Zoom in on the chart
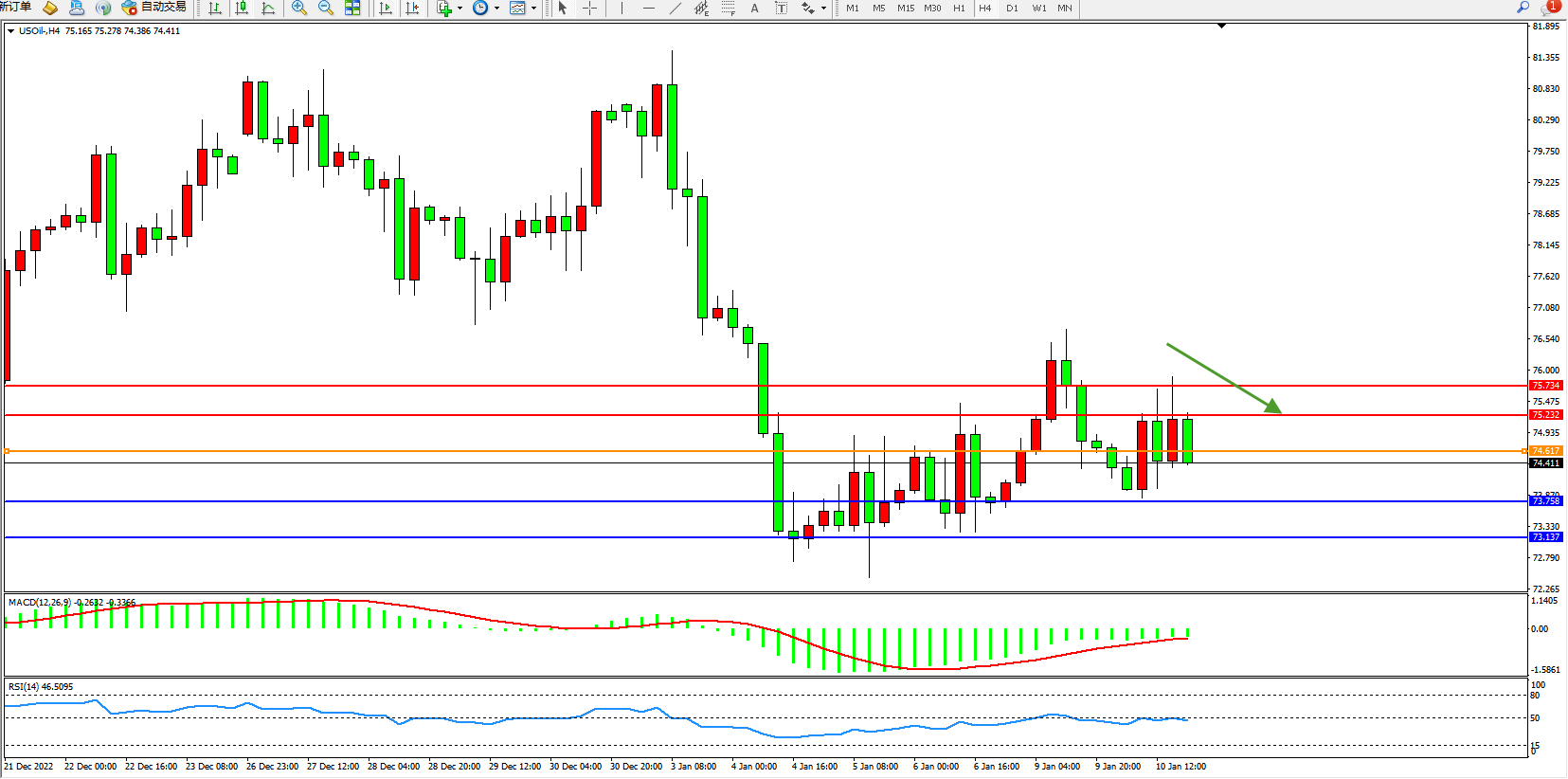 click(x=299, y=9)
